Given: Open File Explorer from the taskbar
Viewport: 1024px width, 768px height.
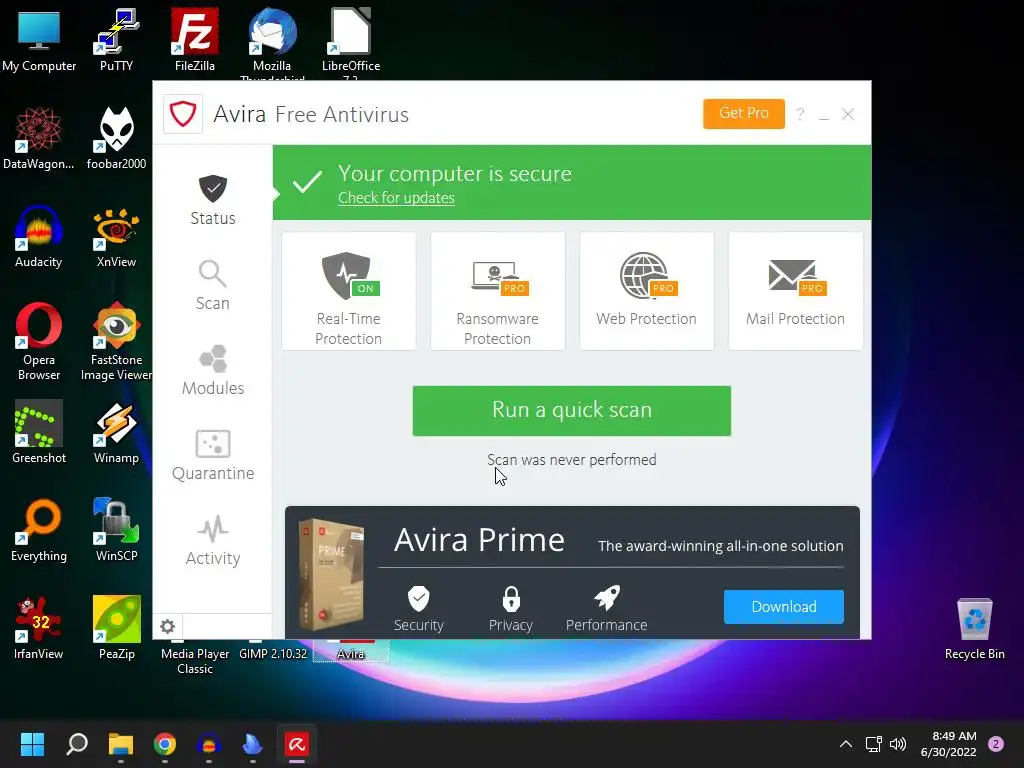Looking at the screenshot, I should coord(121,744).
